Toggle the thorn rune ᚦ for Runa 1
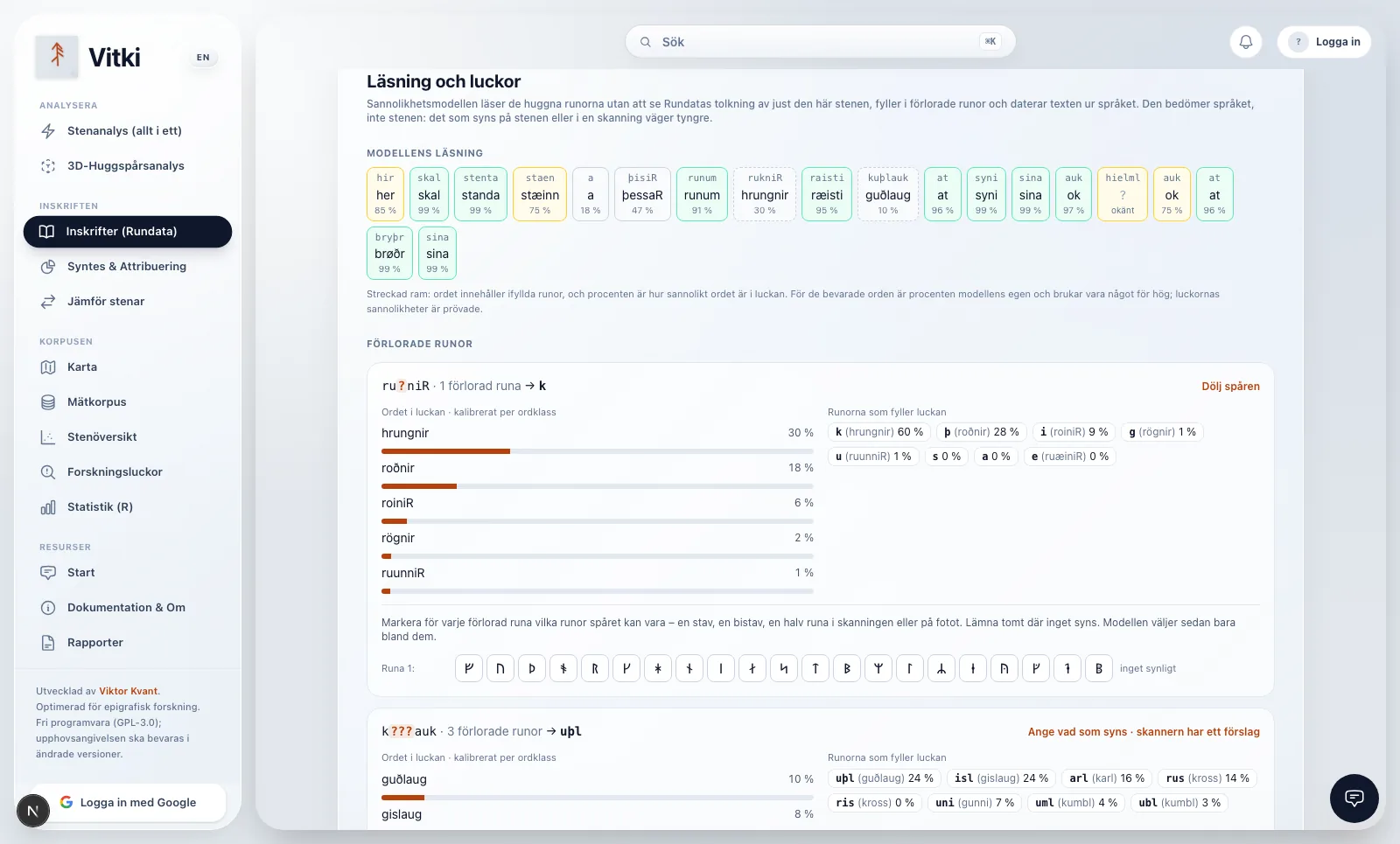 pos(532,668)
